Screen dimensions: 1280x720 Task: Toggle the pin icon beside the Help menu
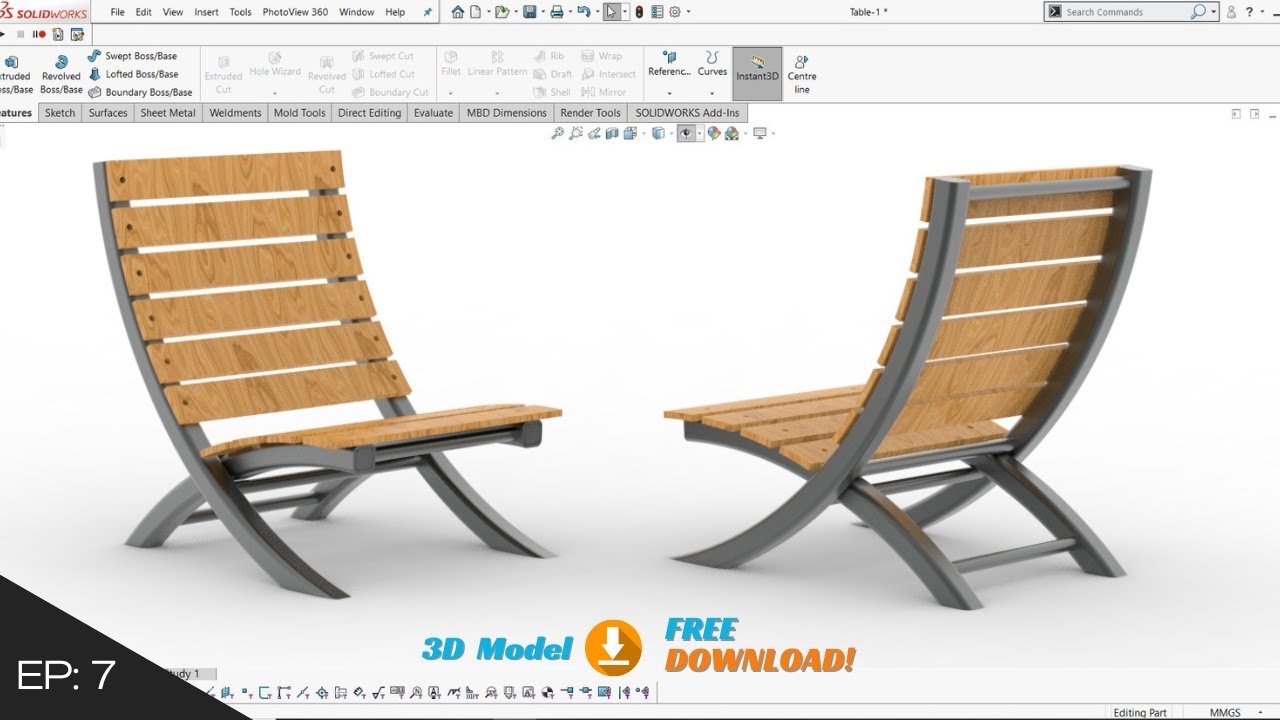tap(429, 12)
